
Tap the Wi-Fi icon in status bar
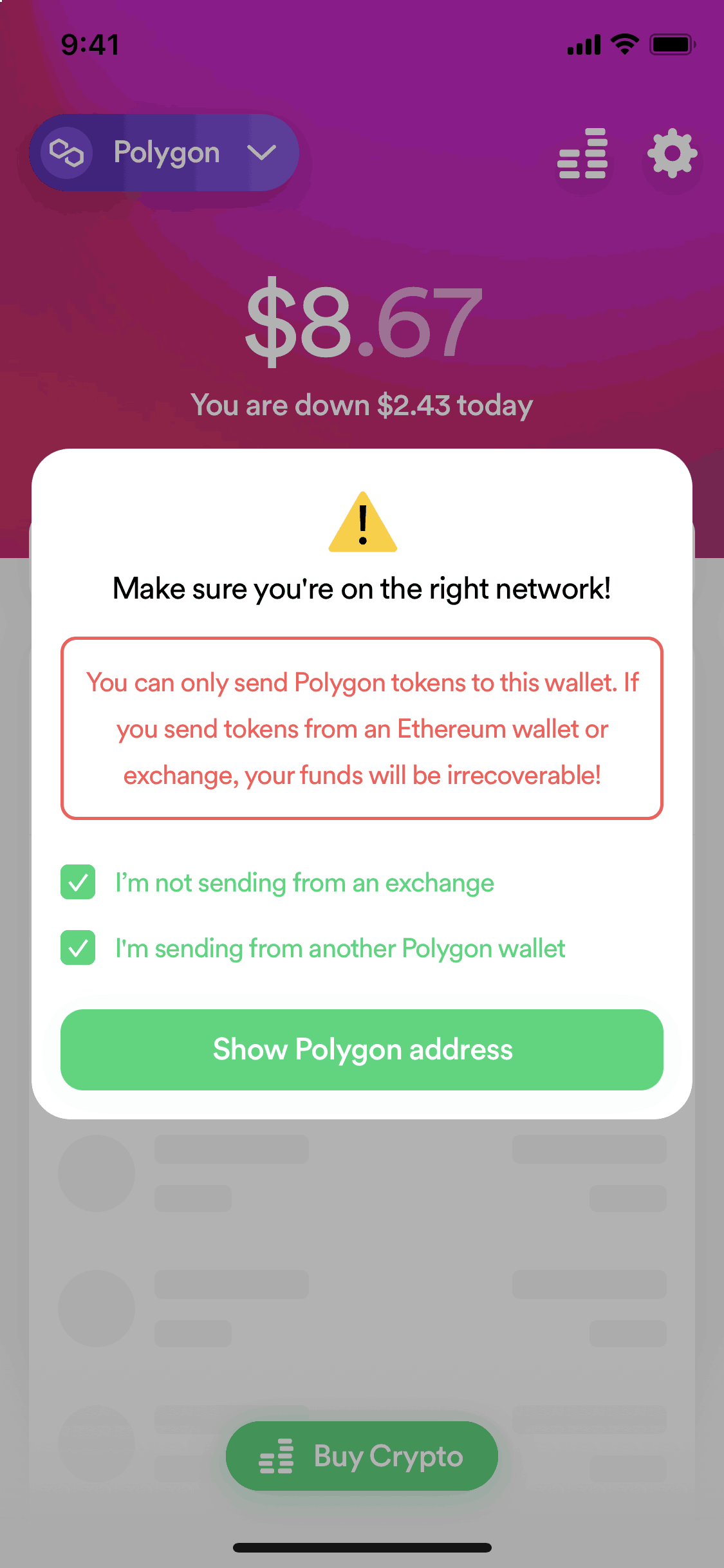[x=625, y=44]
